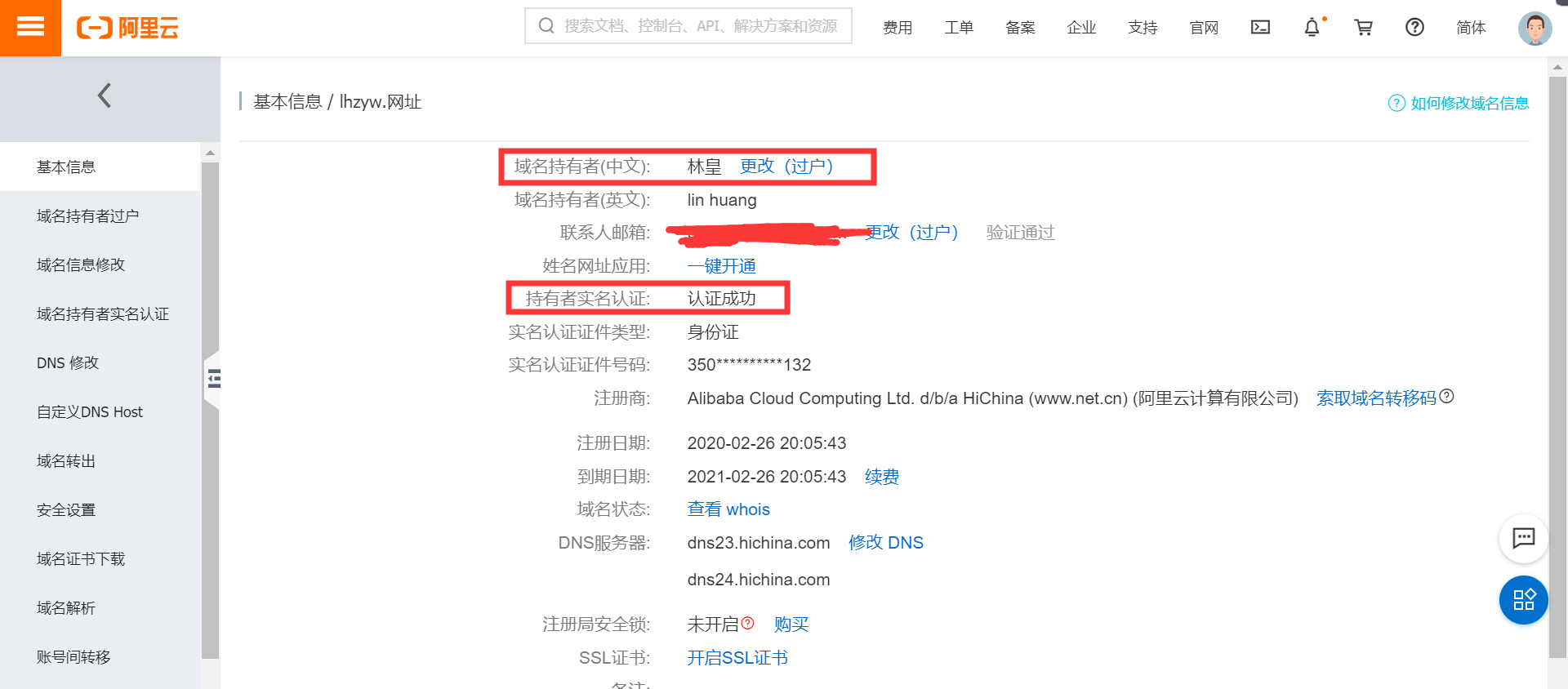Click 续费 to renew the domain
Image resolution: width=1568 pixels, height=689 pixels.
[882, 477]
